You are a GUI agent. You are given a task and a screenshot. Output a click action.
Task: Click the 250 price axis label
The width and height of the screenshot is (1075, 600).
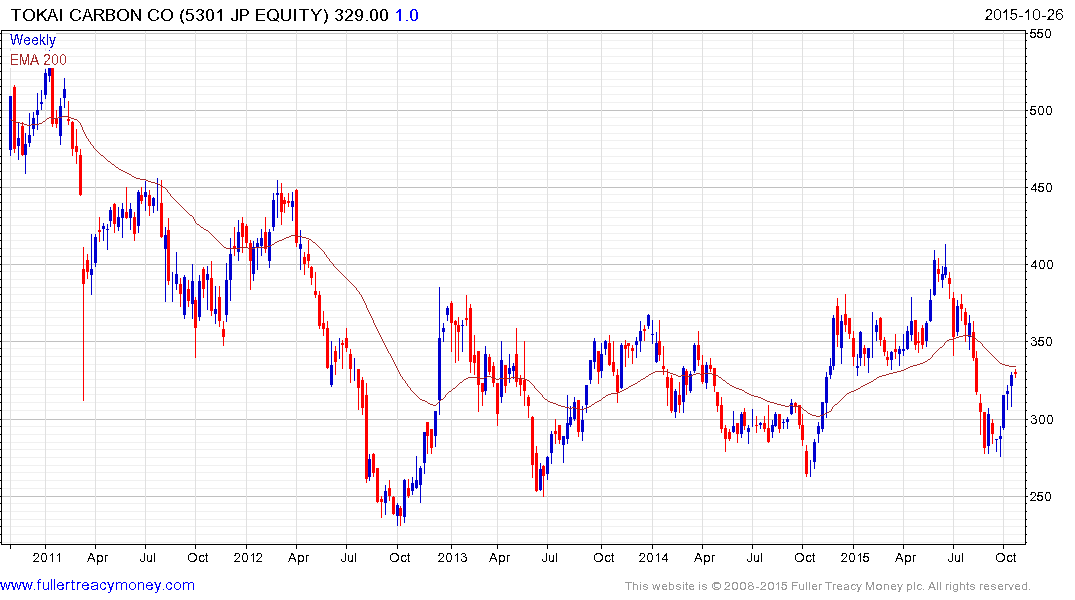(x=1041, y=496)
